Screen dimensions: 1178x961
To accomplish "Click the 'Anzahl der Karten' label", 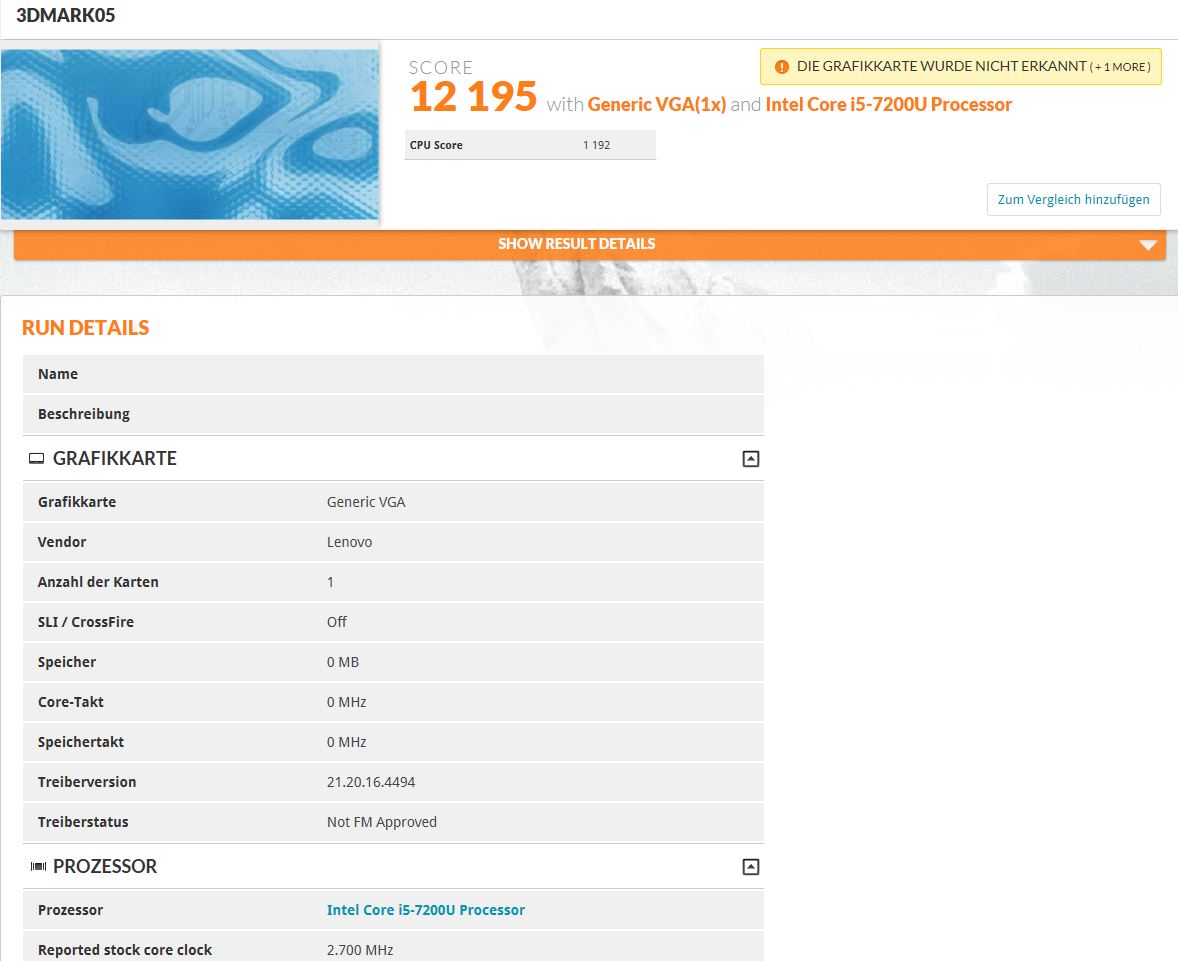I will coord(98,582).
